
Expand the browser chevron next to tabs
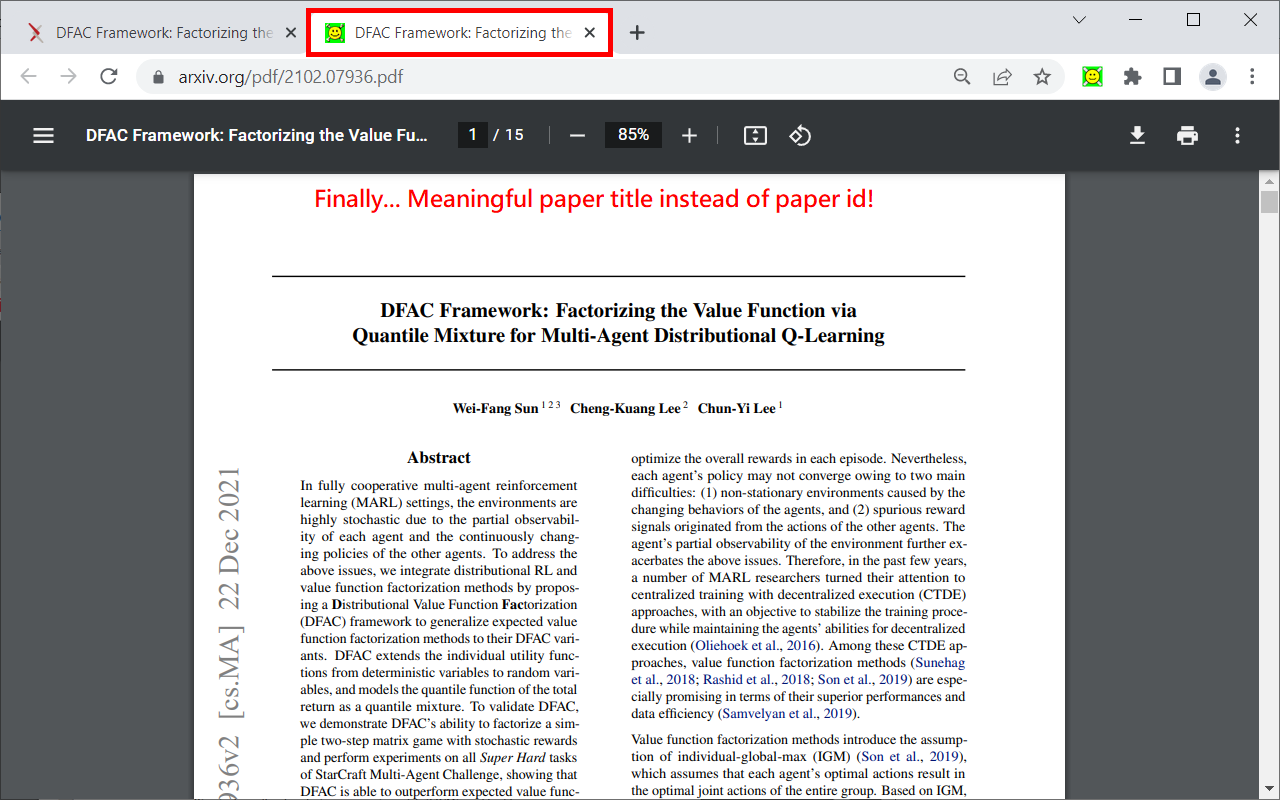[1078, 19]
